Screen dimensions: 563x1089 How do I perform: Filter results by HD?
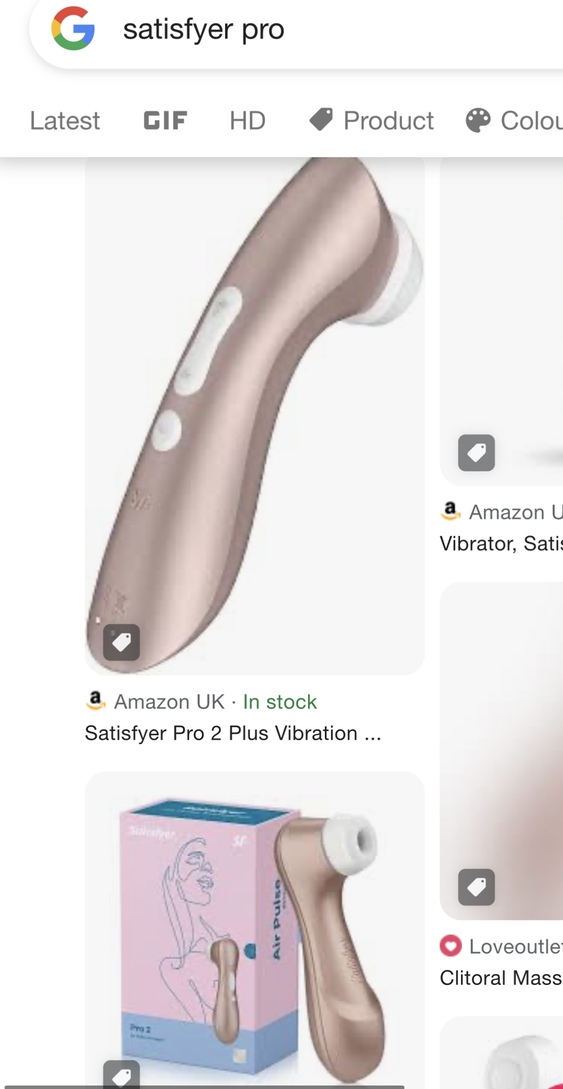pos(247,120)
